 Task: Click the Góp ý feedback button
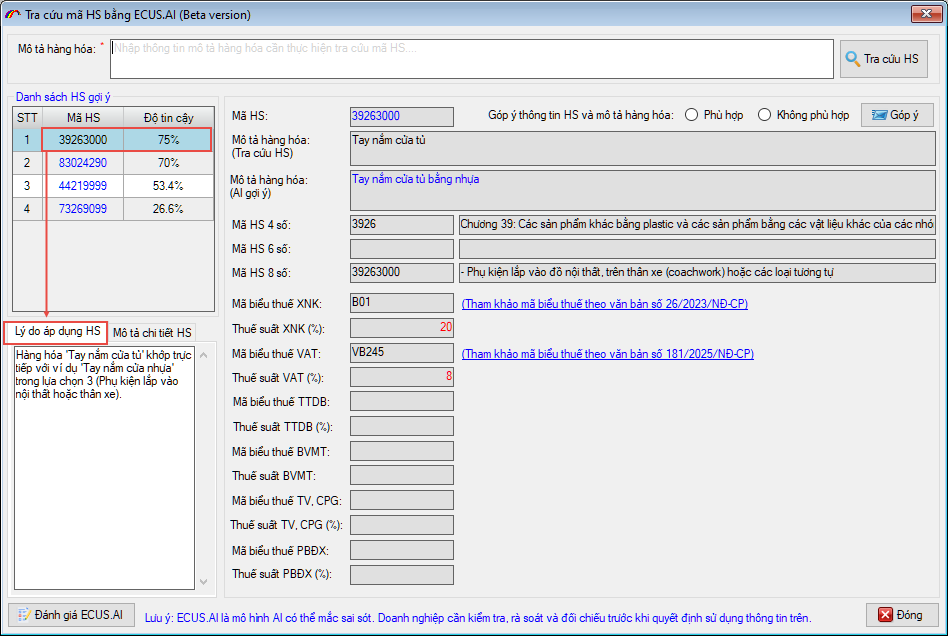coord(896,115)
